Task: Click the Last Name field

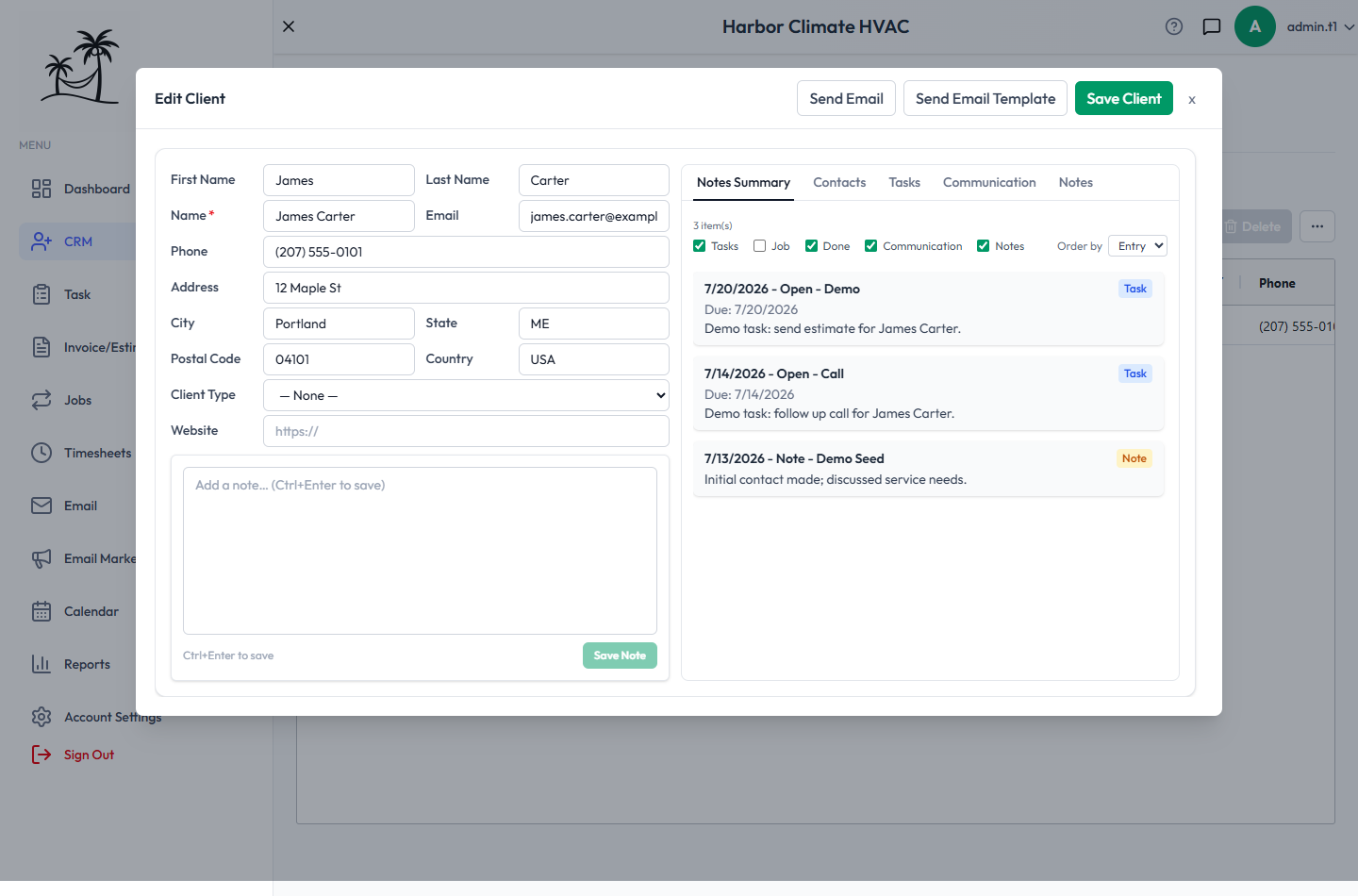Action: [x=594, y=180]
